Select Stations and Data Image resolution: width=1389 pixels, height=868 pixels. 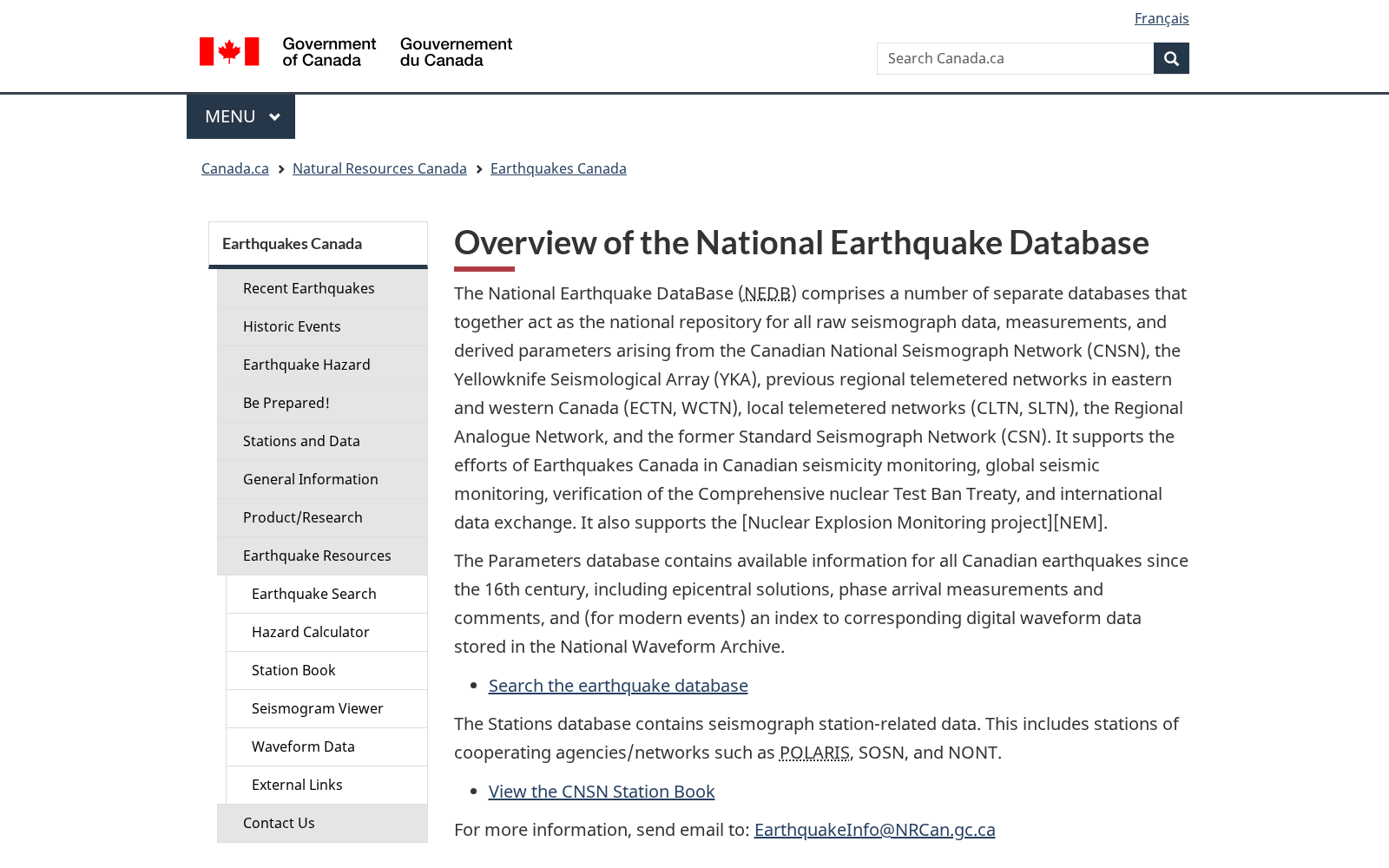pyautogui.click(x=322, y=441)
